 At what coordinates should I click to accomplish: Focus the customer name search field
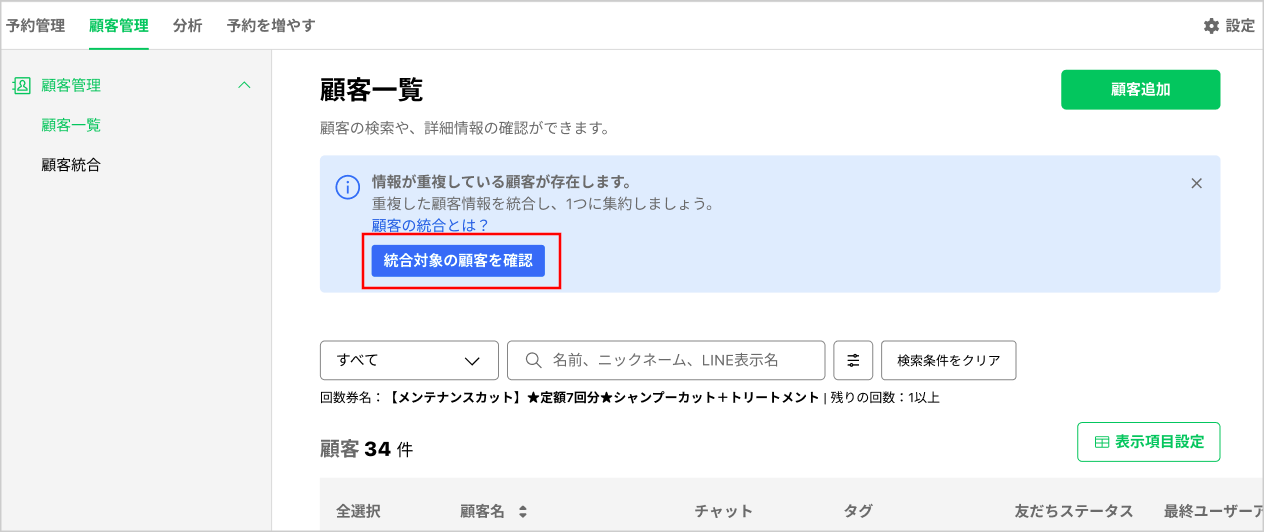pos(666,360)
